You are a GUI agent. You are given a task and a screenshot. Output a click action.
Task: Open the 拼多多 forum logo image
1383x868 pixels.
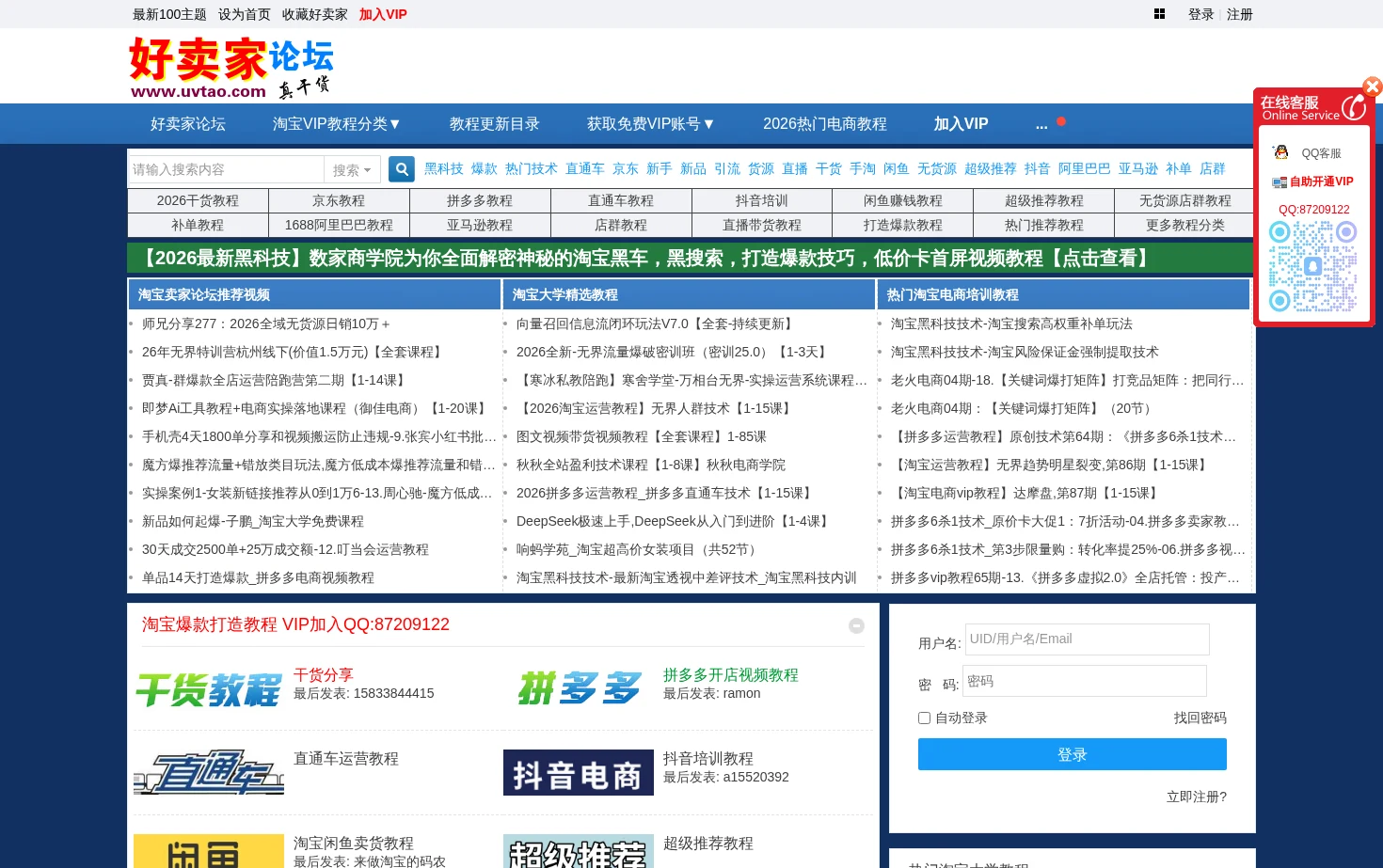pos(579,688)
